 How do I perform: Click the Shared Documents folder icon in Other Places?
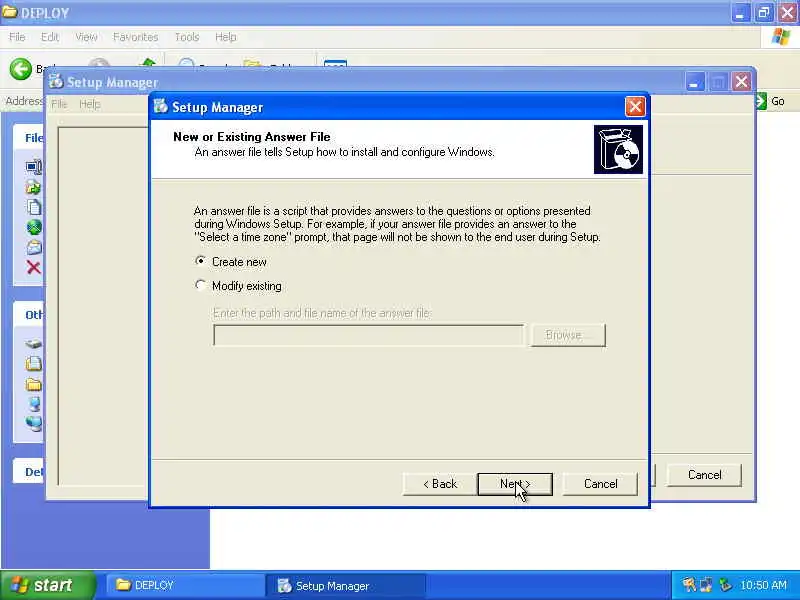click(x=34, y=384)
